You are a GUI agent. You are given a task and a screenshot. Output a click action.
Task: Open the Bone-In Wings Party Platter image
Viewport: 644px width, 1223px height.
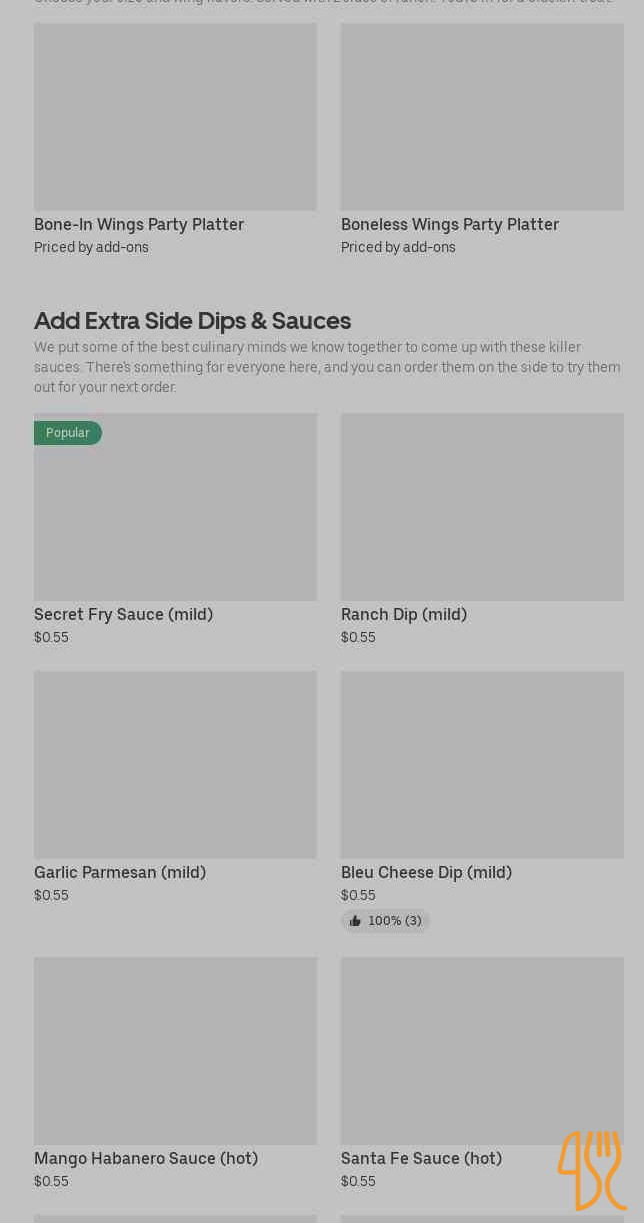(x=175, y=116)
